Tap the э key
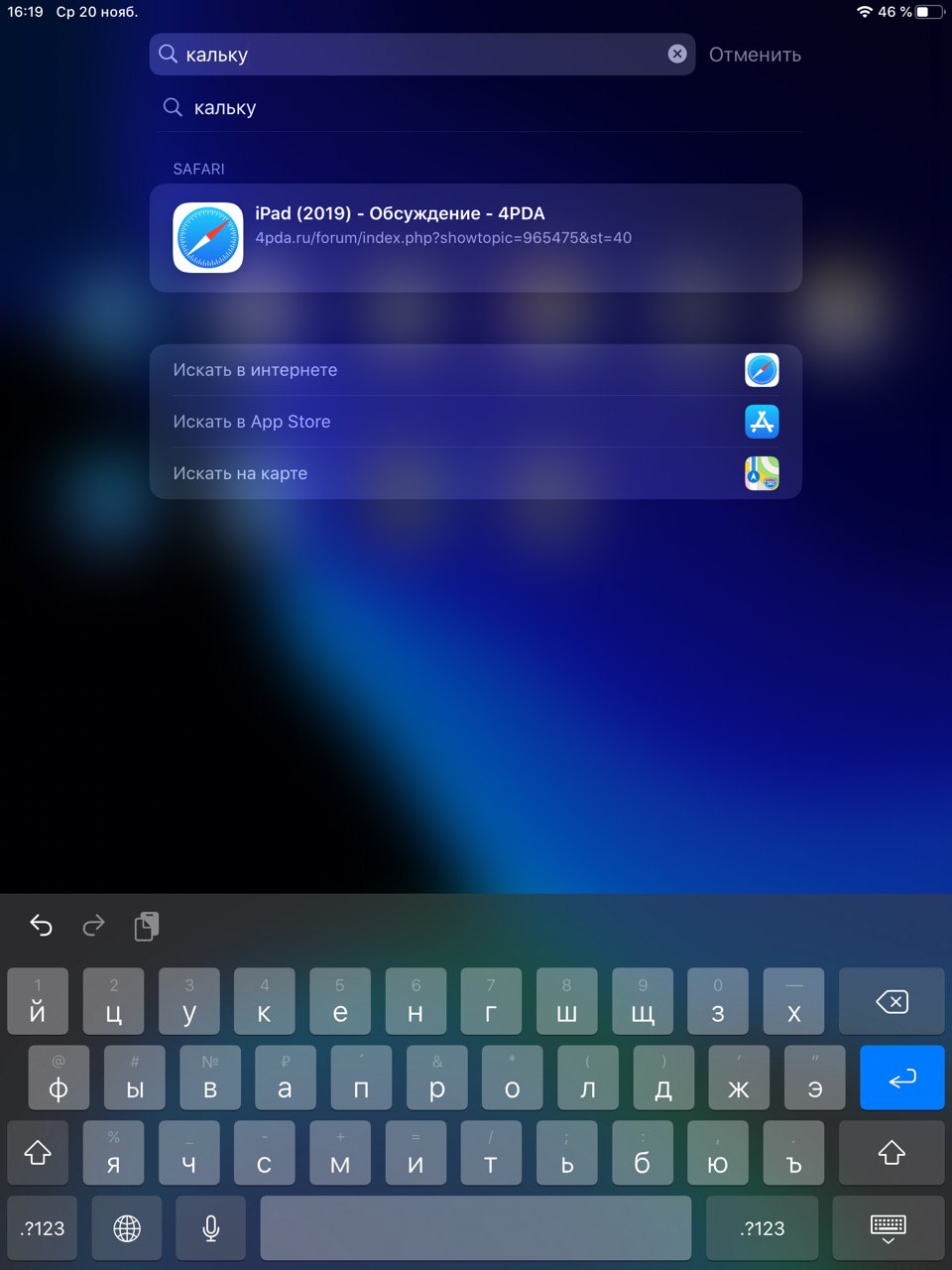Screen dimensions: 952x1270 pyautogui.click(x=814, y=1078)
